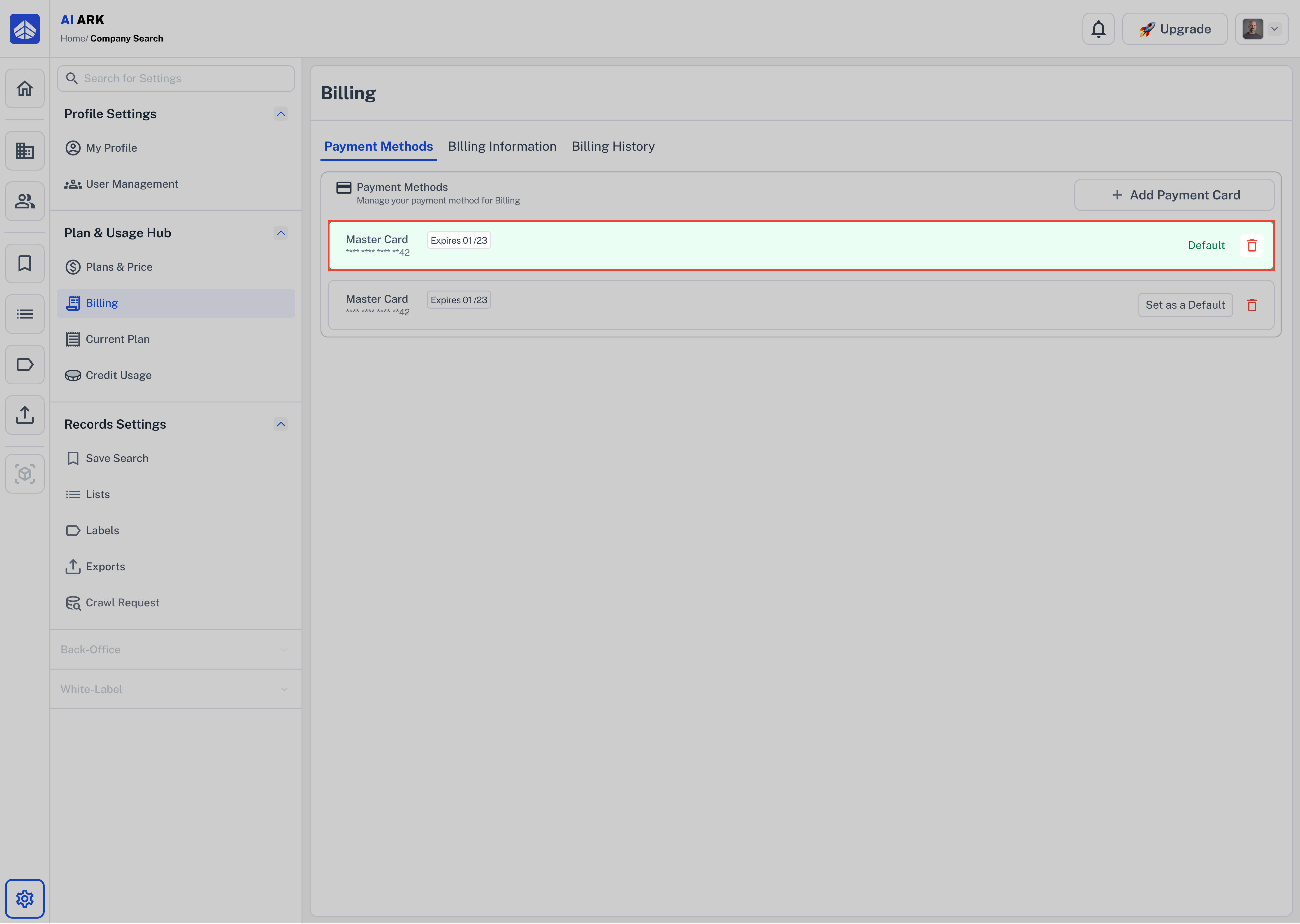
Task: Open Credit Usage
Action: coord(176,376)
